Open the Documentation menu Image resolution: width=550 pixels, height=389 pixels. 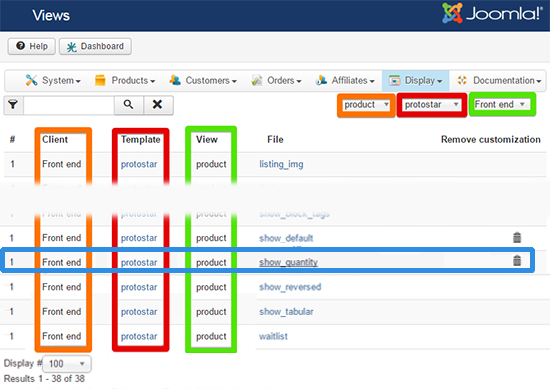click(499, 81)
